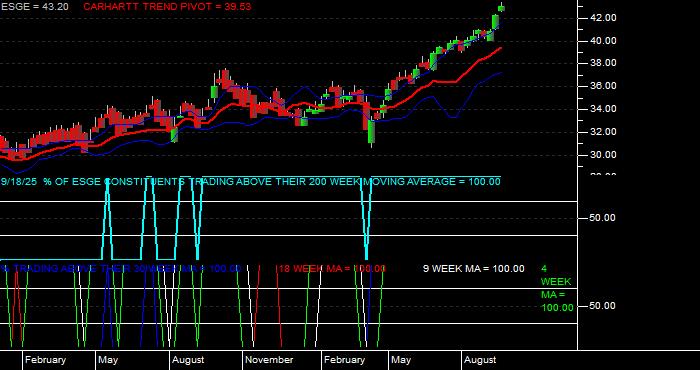The width and height of the screenshot is (700, 370).
Task: Select the second February timeline marker
Action: [344, 360]
